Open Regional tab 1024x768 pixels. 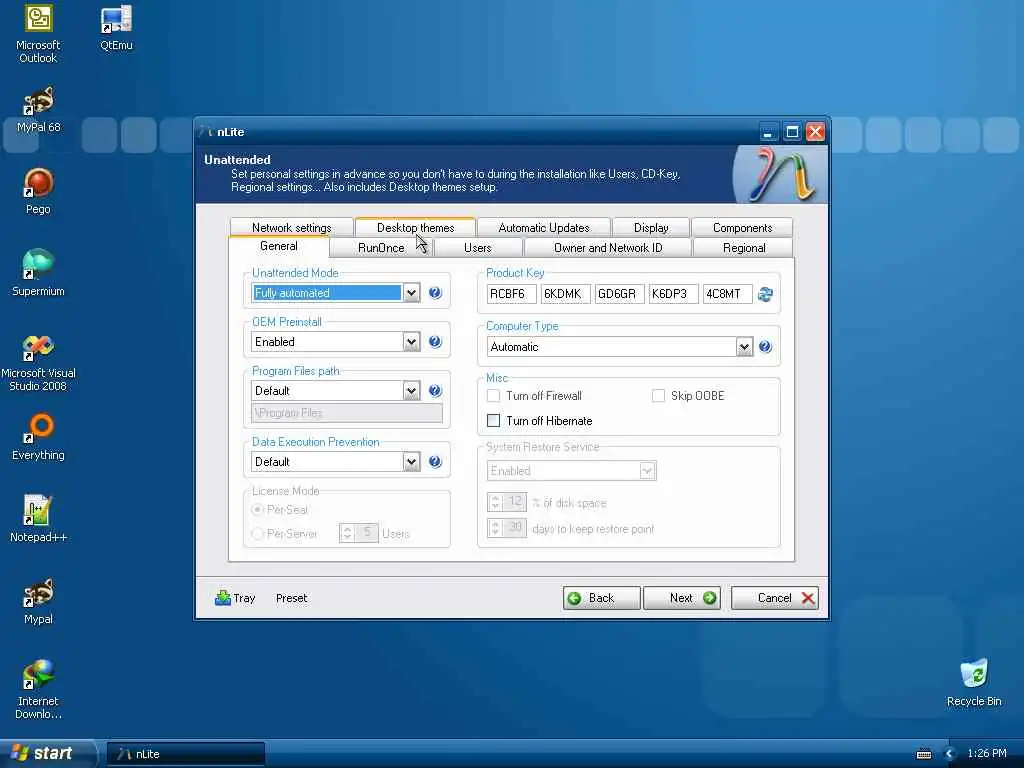tap(744, 248)
